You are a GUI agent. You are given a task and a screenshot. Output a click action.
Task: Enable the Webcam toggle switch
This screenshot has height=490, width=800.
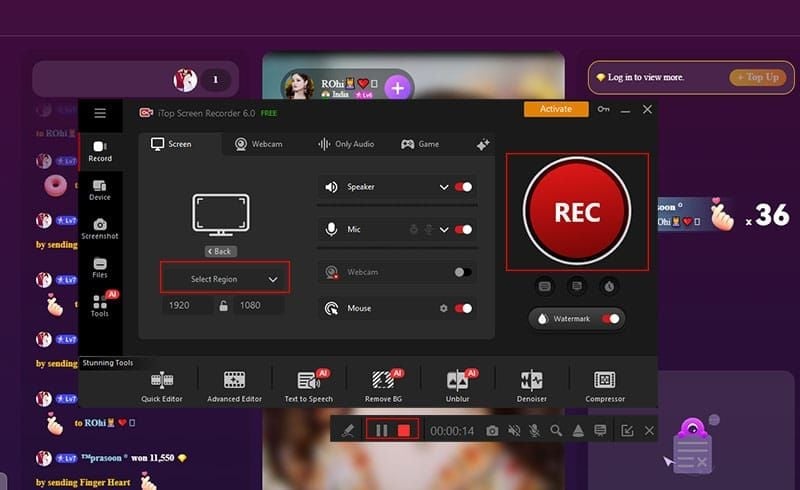click(x=463, y=272)
